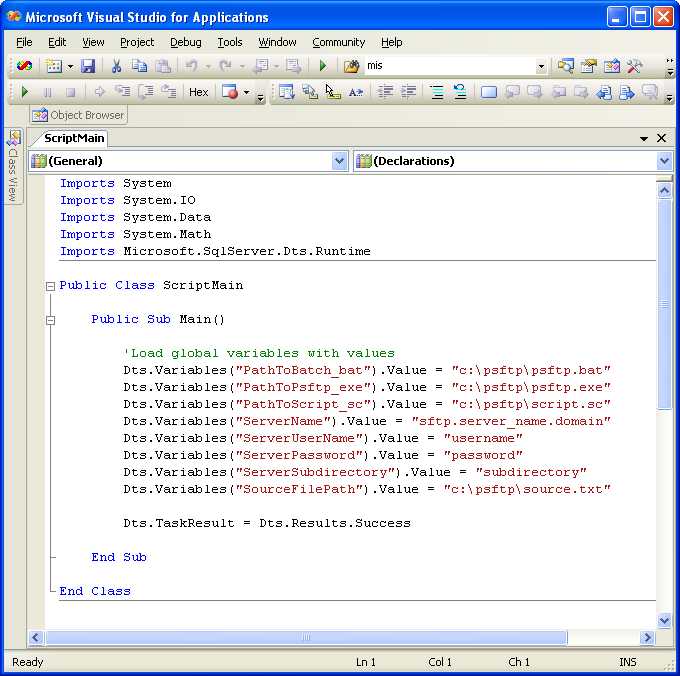Click the Breakpoints window icon
This screenshot has height=676, width=680.
(x=230, y=92)
